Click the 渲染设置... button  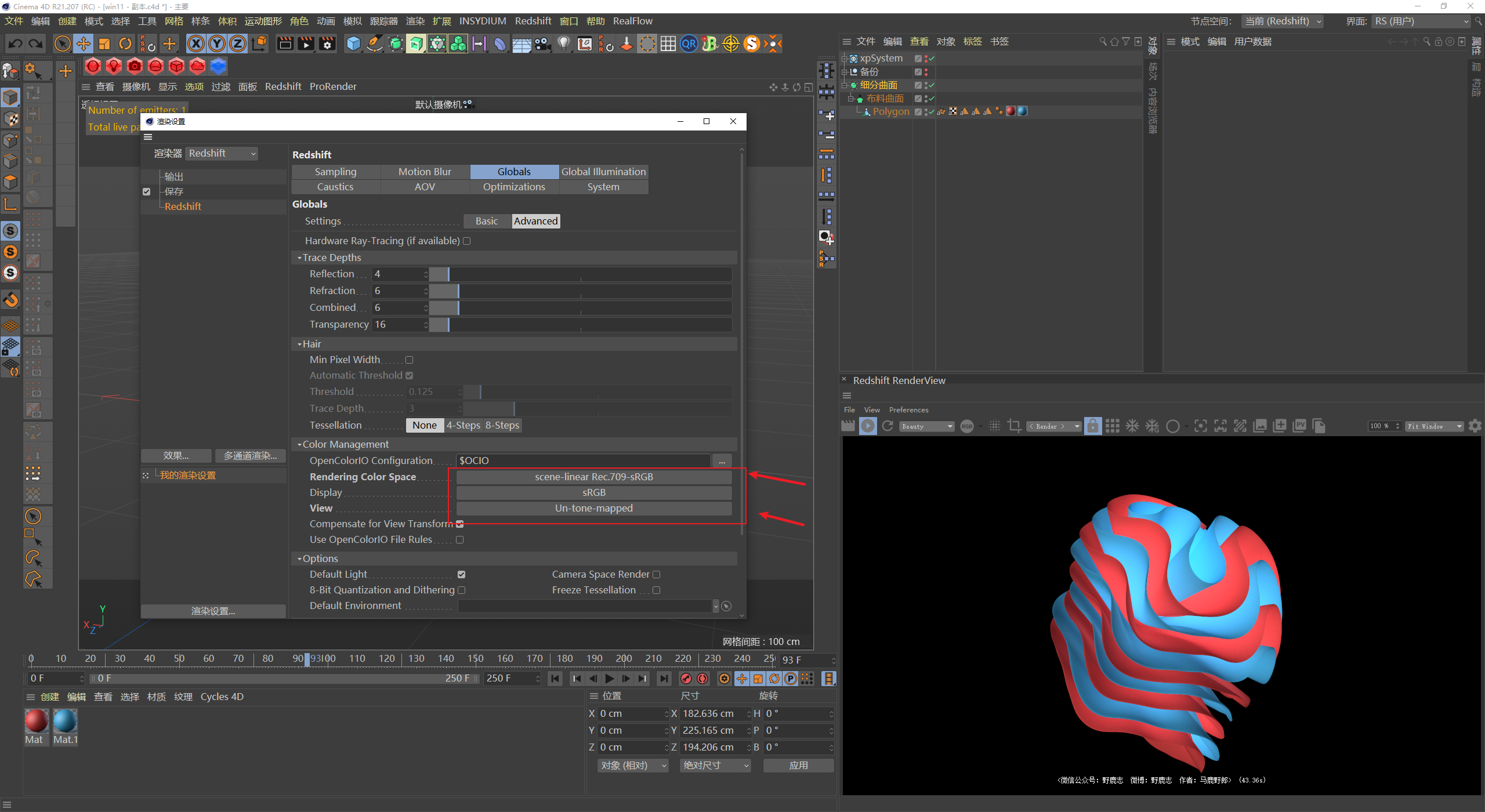point(213,612)
